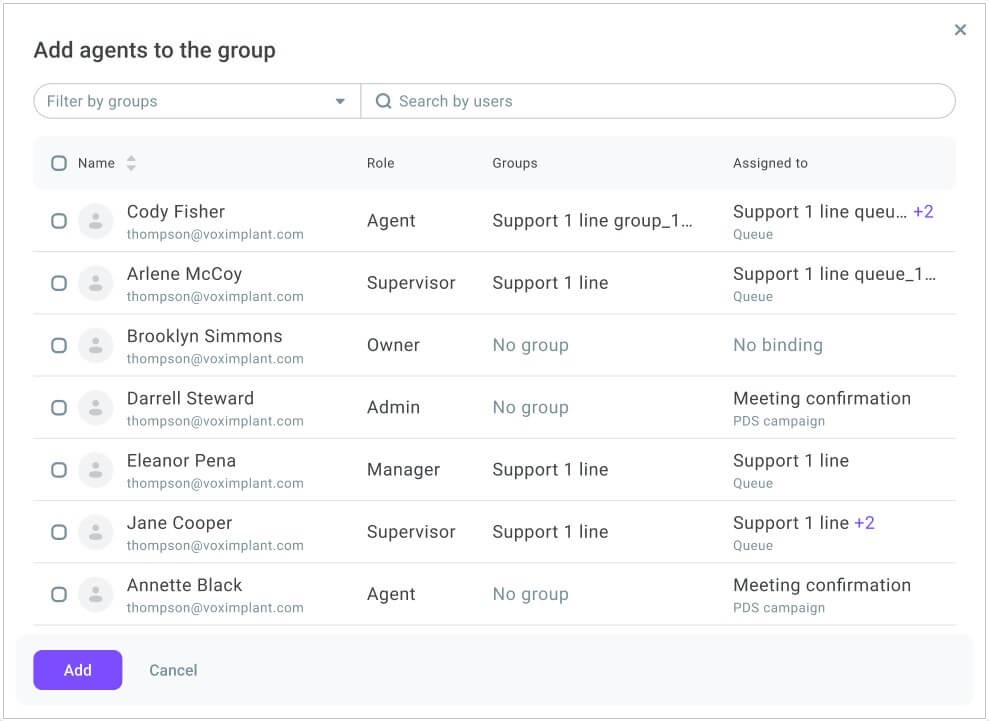Click the Role column header
989x721 pixels.
click(380, 163)
